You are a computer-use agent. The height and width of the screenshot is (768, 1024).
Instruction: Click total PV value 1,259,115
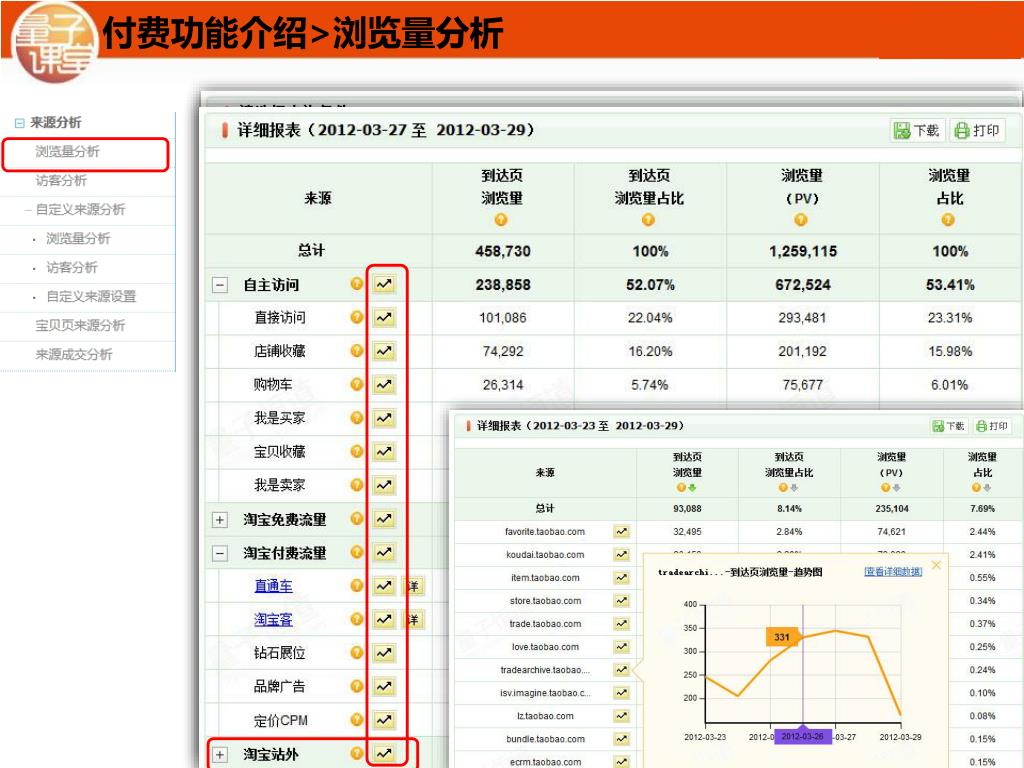pos(803,251)
